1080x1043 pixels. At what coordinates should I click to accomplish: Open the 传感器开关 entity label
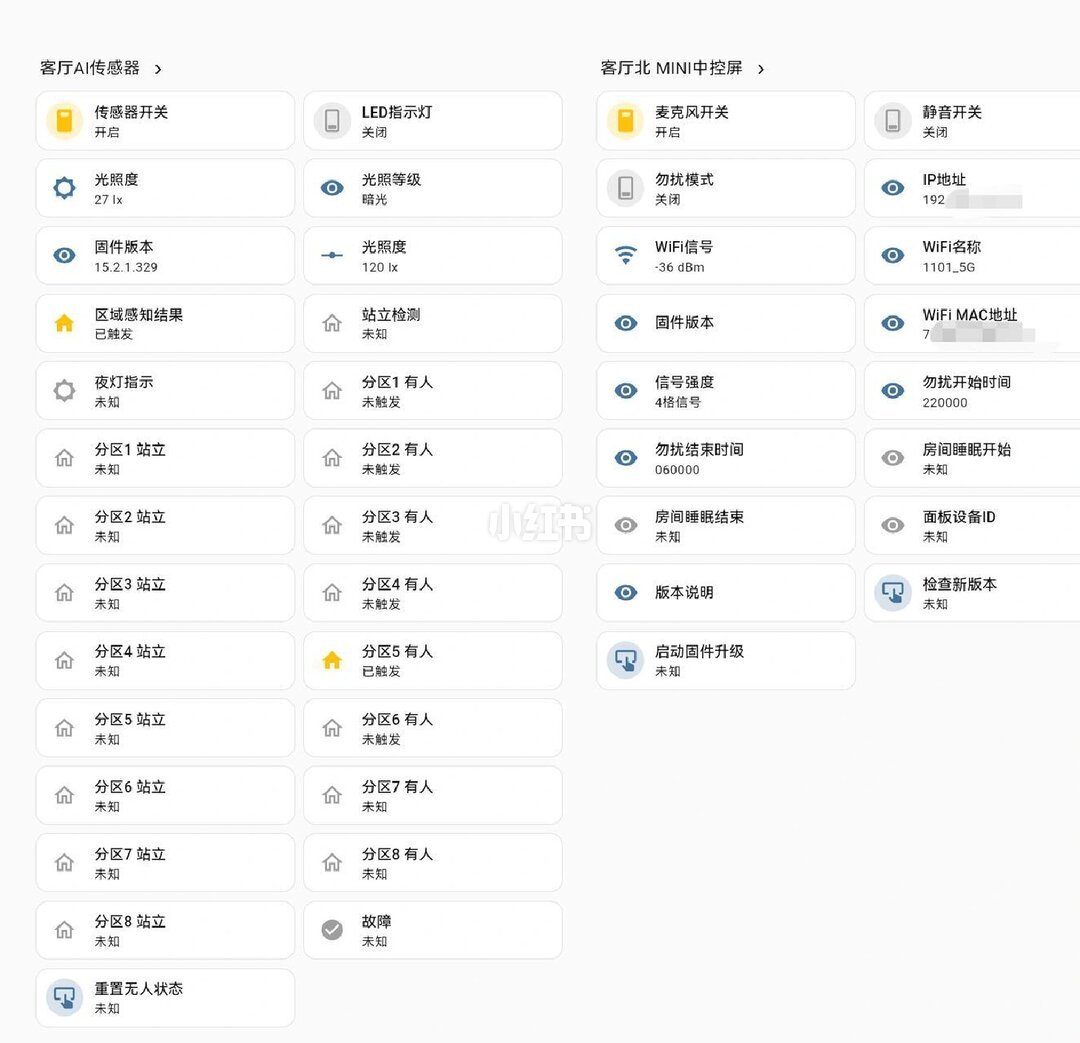132,112
